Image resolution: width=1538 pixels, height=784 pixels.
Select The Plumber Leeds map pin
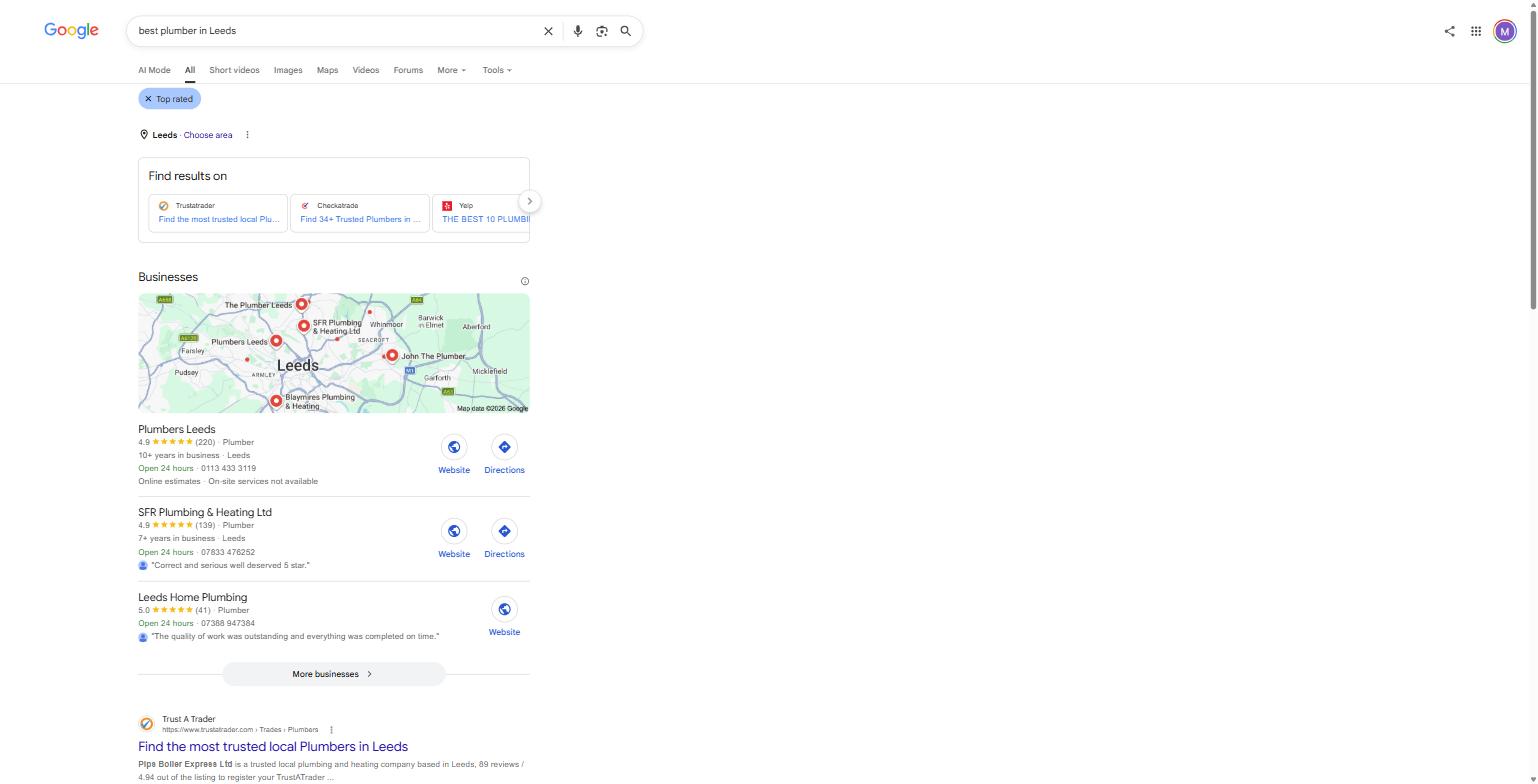[301, 303]
